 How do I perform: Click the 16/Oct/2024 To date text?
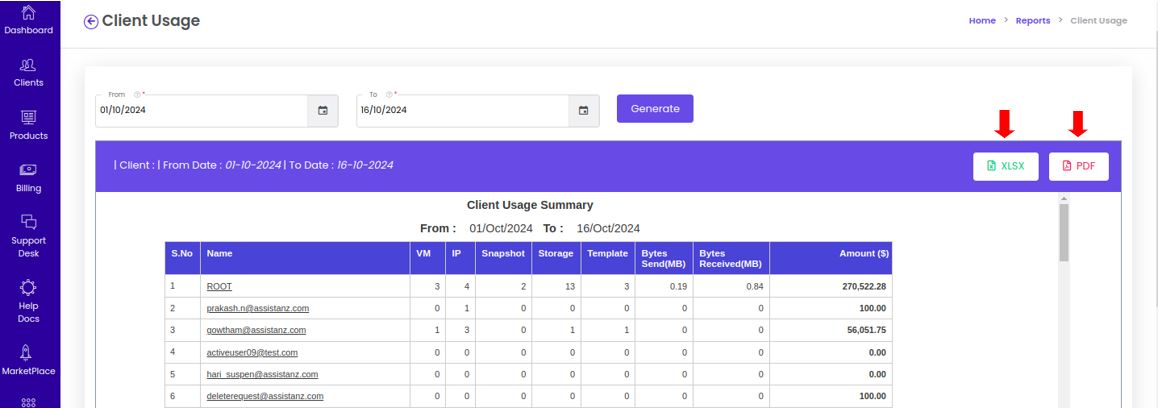click(x=606, y=228)
